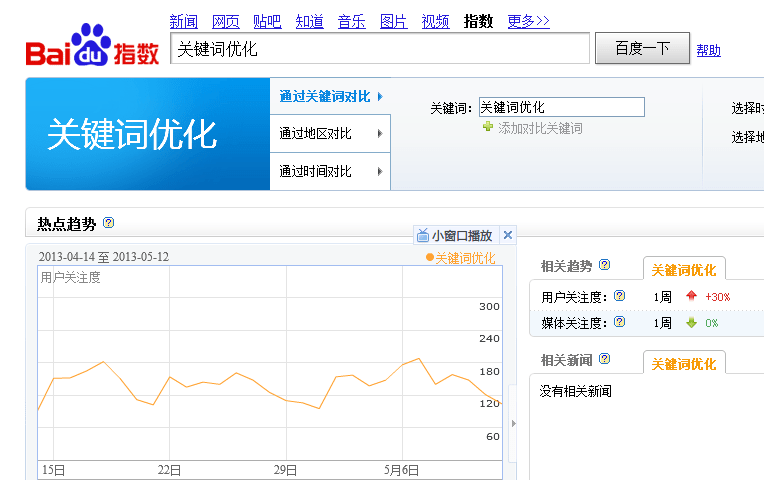Open the 新闻 navigation link
Viewport: 764px width, 480px height.
pos(183,21)
